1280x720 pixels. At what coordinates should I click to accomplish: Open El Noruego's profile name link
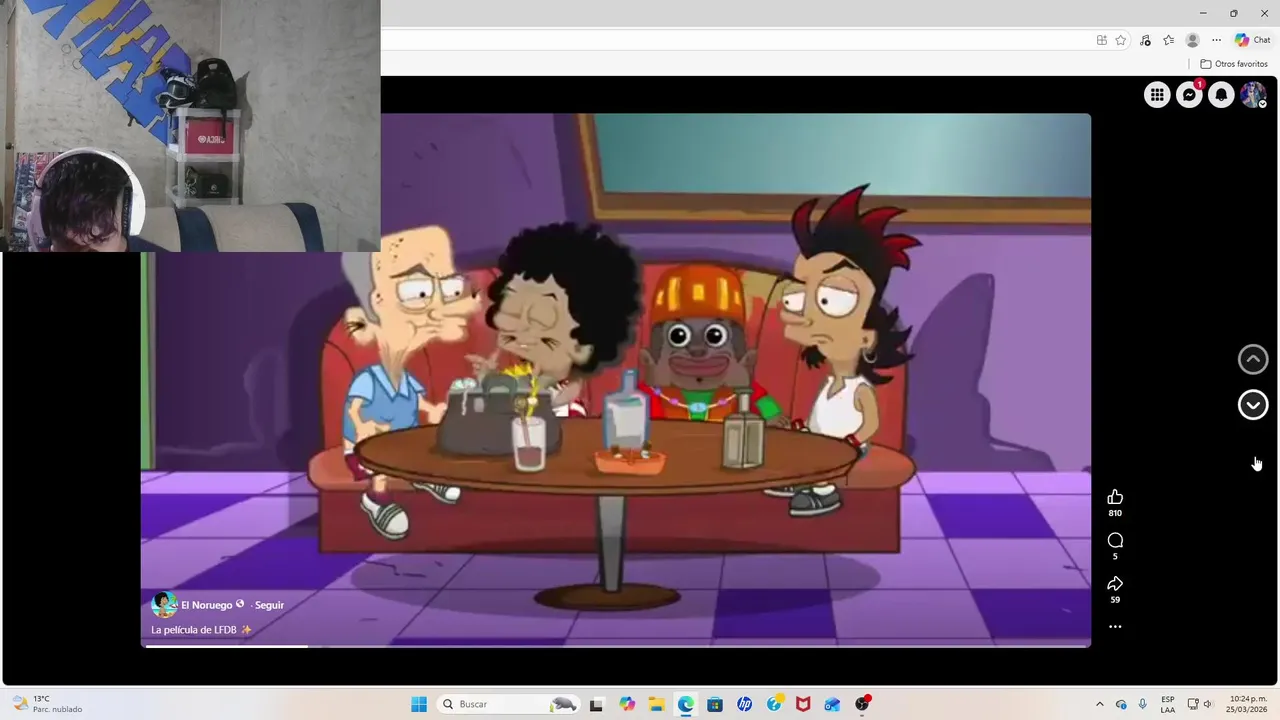pos(206,605)
